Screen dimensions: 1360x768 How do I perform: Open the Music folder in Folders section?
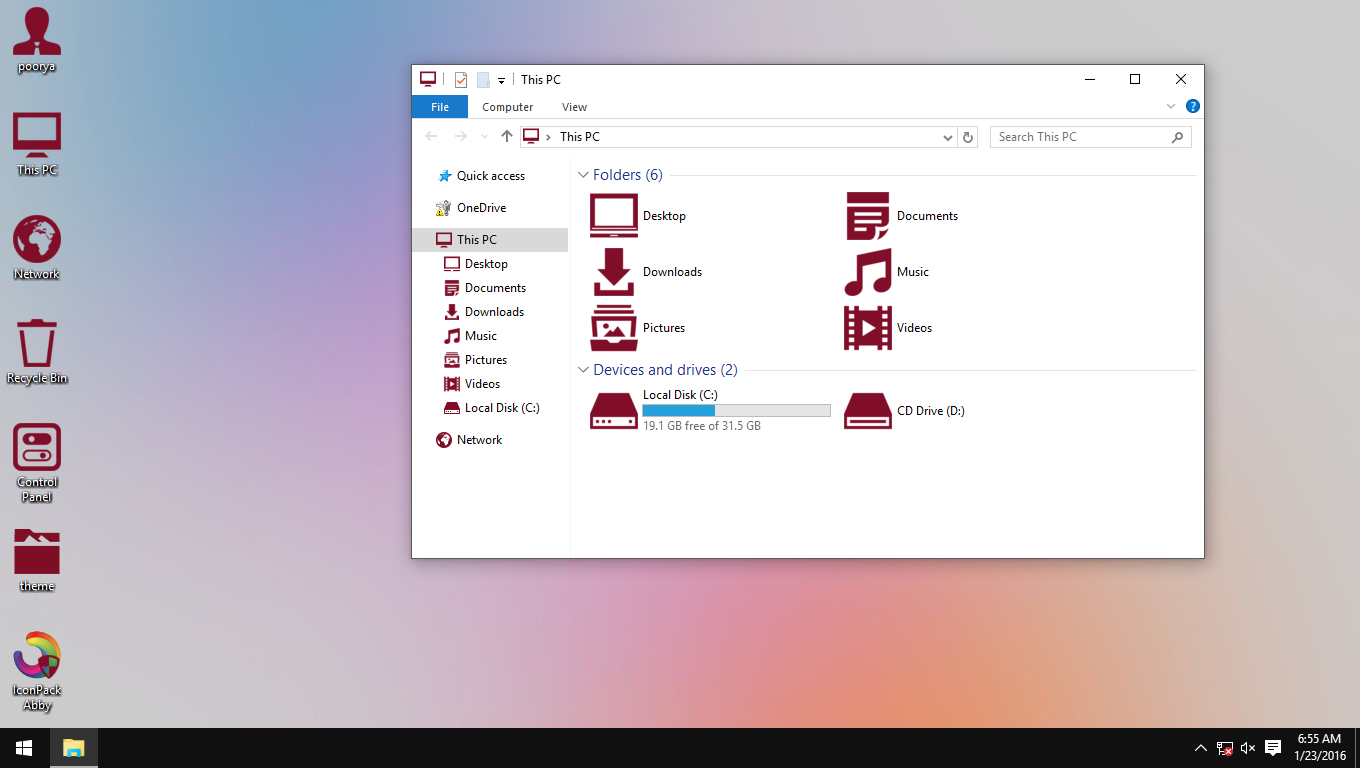[867, 272]
